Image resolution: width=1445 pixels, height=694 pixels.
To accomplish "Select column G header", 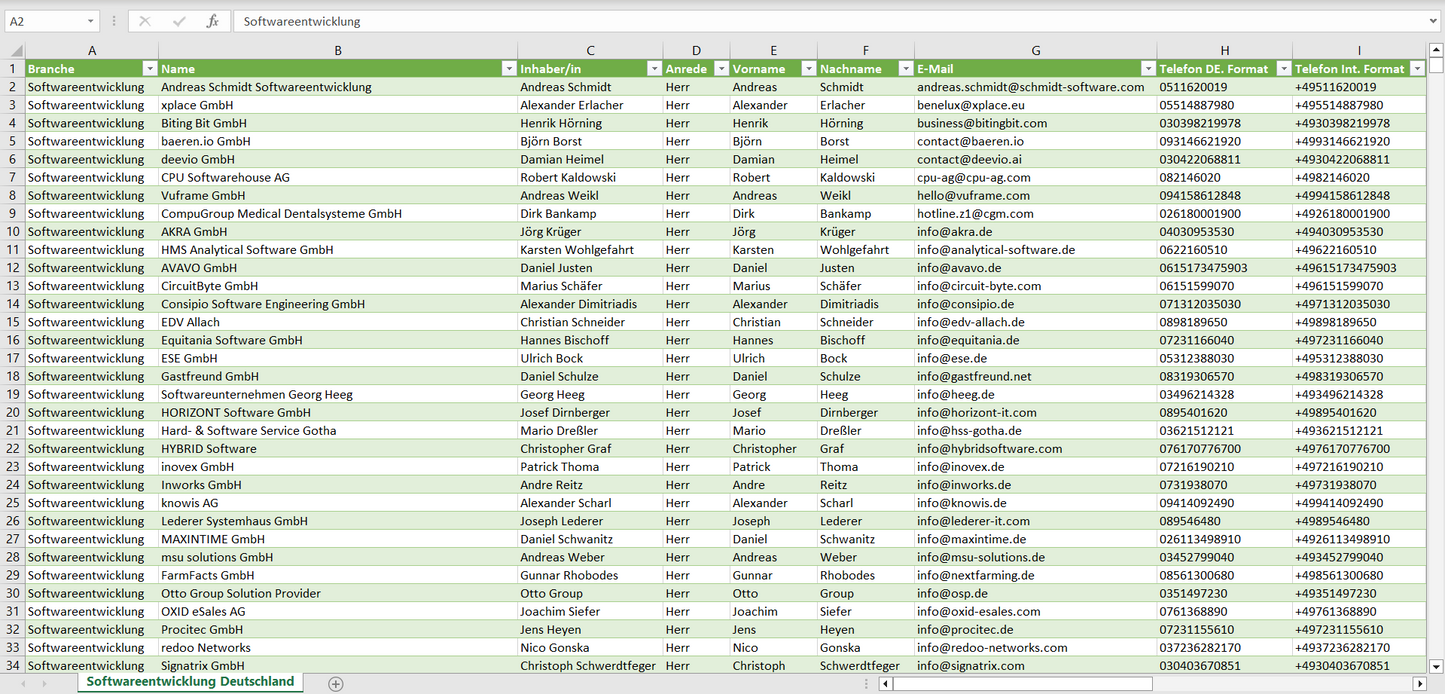I will click(1035, 51).
